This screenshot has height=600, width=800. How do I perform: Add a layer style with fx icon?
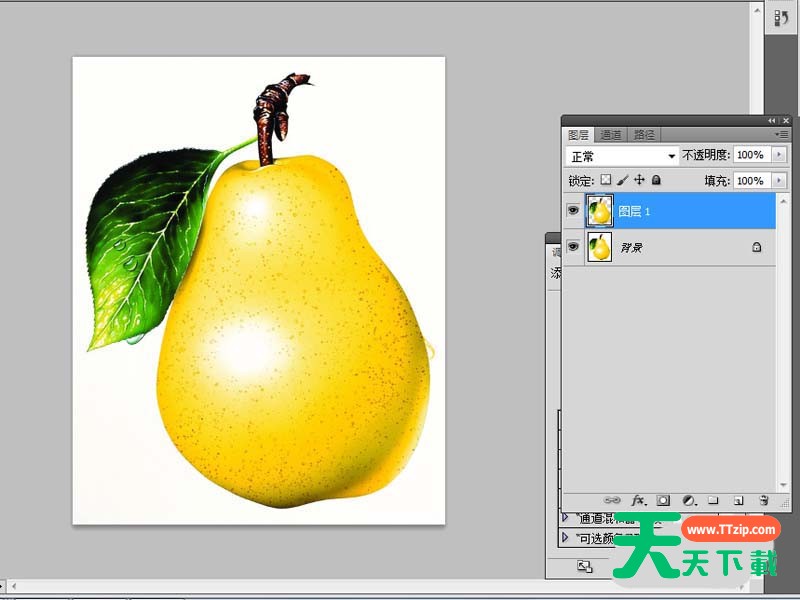click(637, 500)
